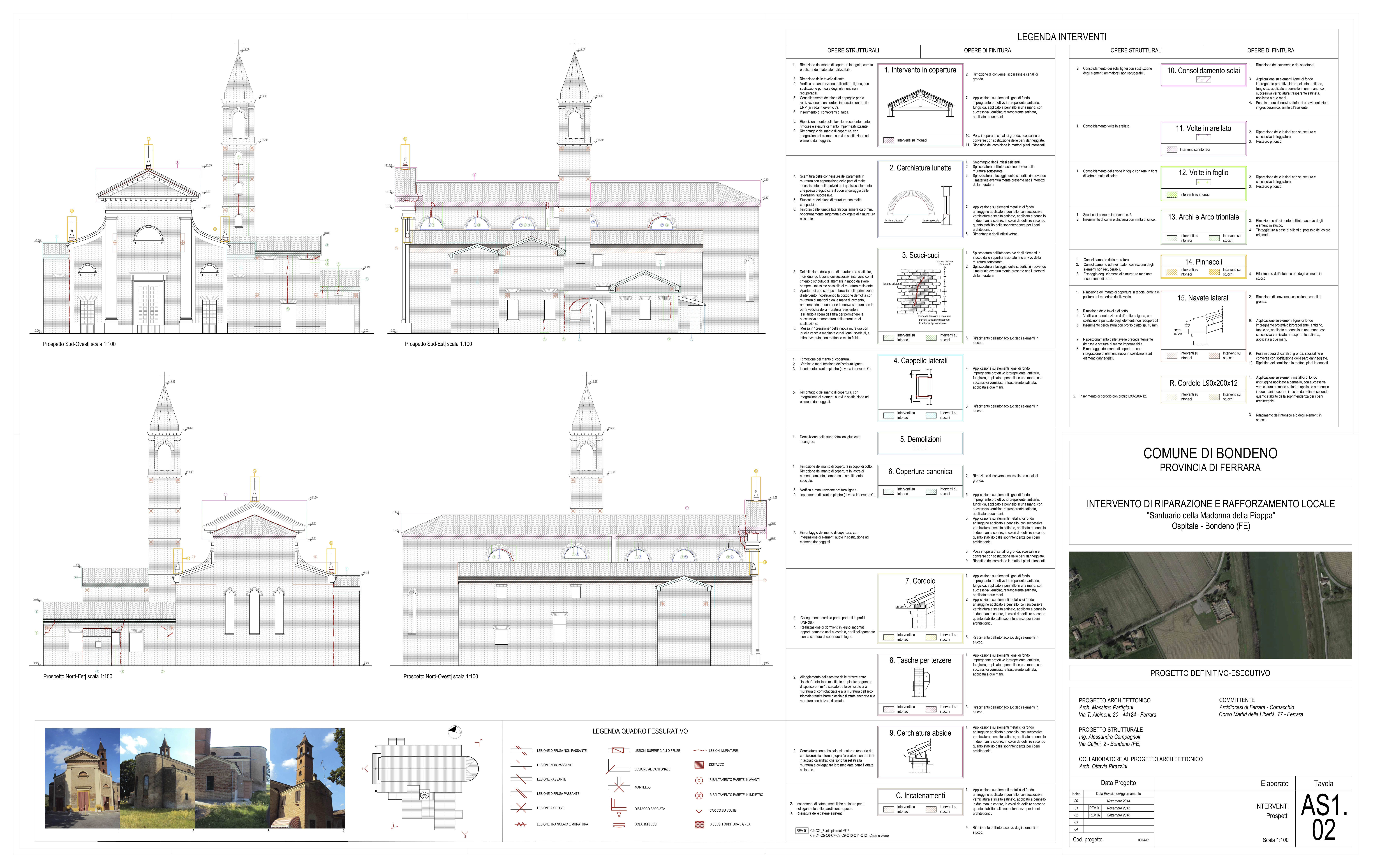
Task: Select the Lesione Diffusa Passante legend symbol
Action: 521,793
